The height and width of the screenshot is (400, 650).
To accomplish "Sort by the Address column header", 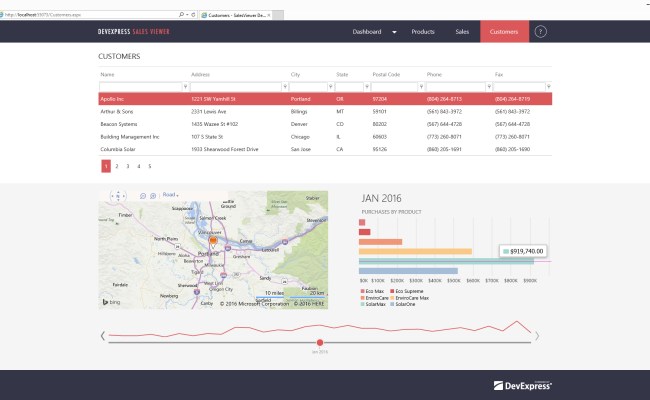I will pyautogui.click(x=200, y=75).
